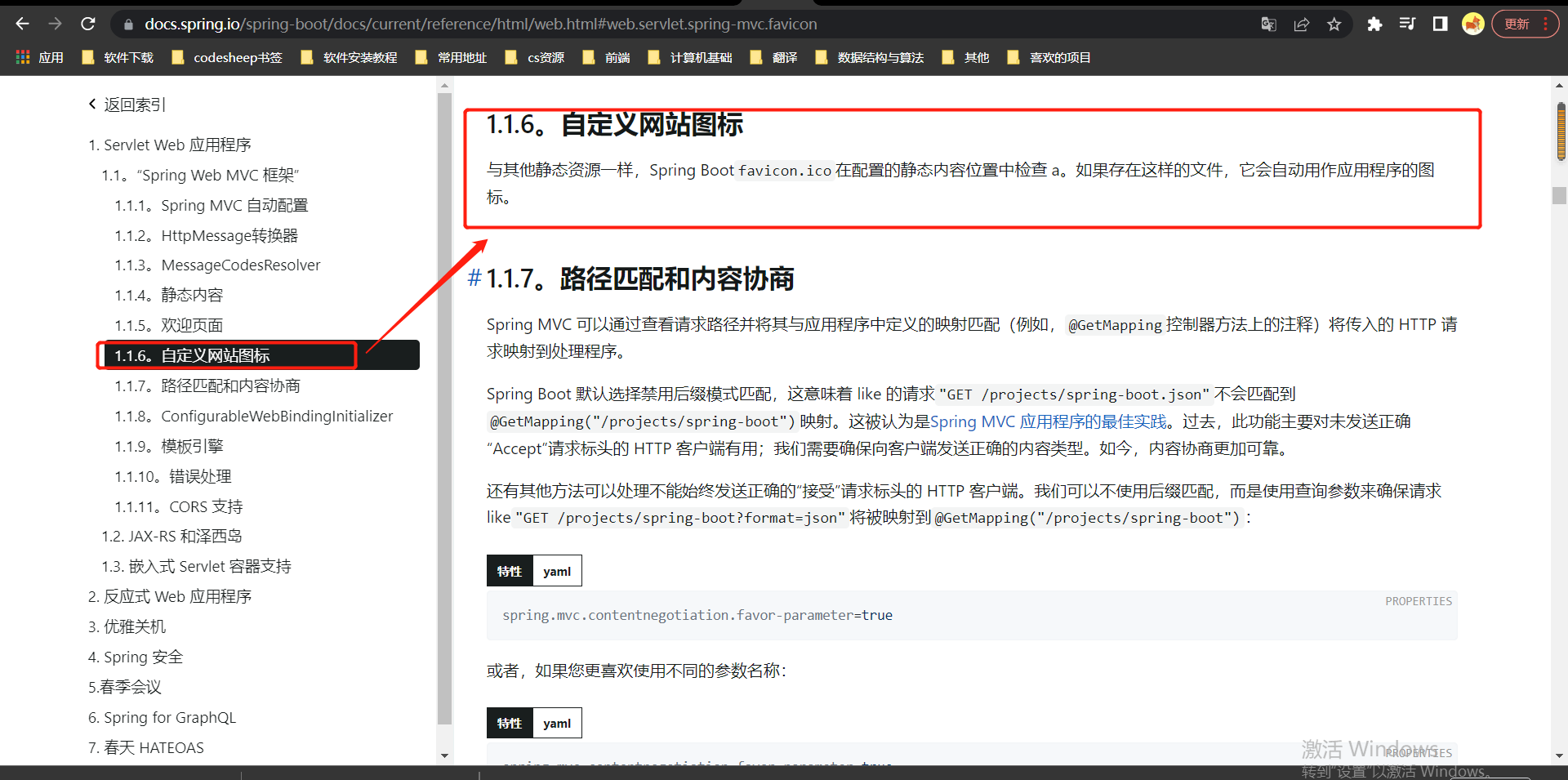The height and width of the screenshot is (780, 1568).
Task: Open '7. 春天 HATEOAS' sidebar entry
Action: click(x=146, y=747)
